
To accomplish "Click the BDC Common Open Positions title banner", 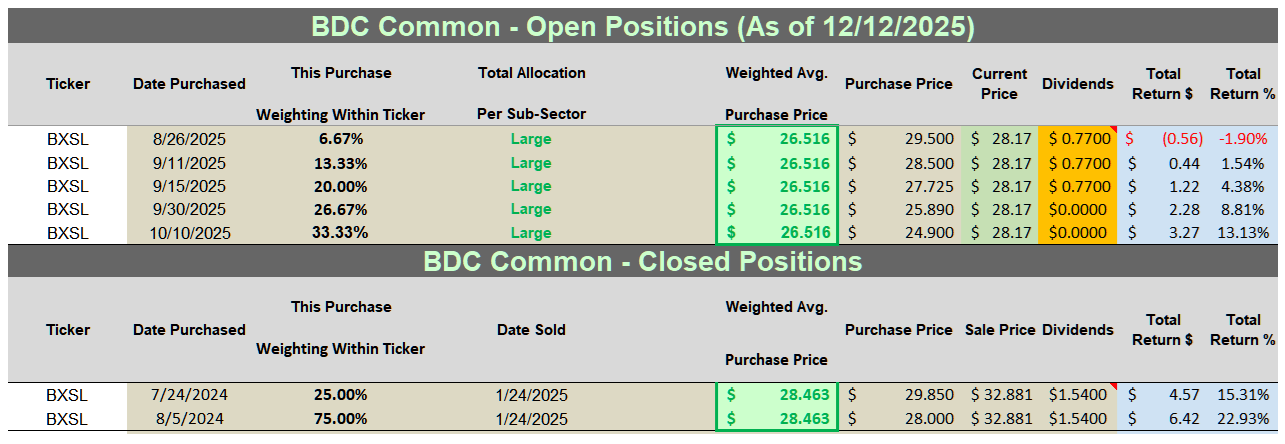I will pos(642,26).
